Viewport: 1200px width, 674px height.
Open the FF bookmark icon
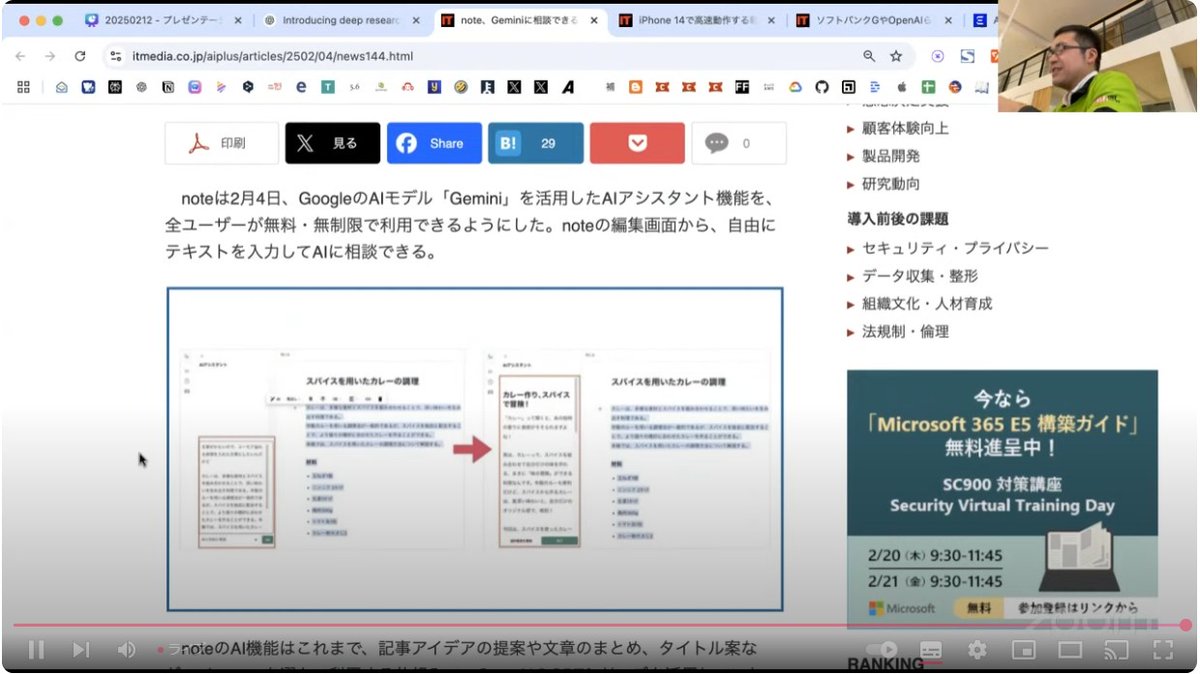point(742,87)
